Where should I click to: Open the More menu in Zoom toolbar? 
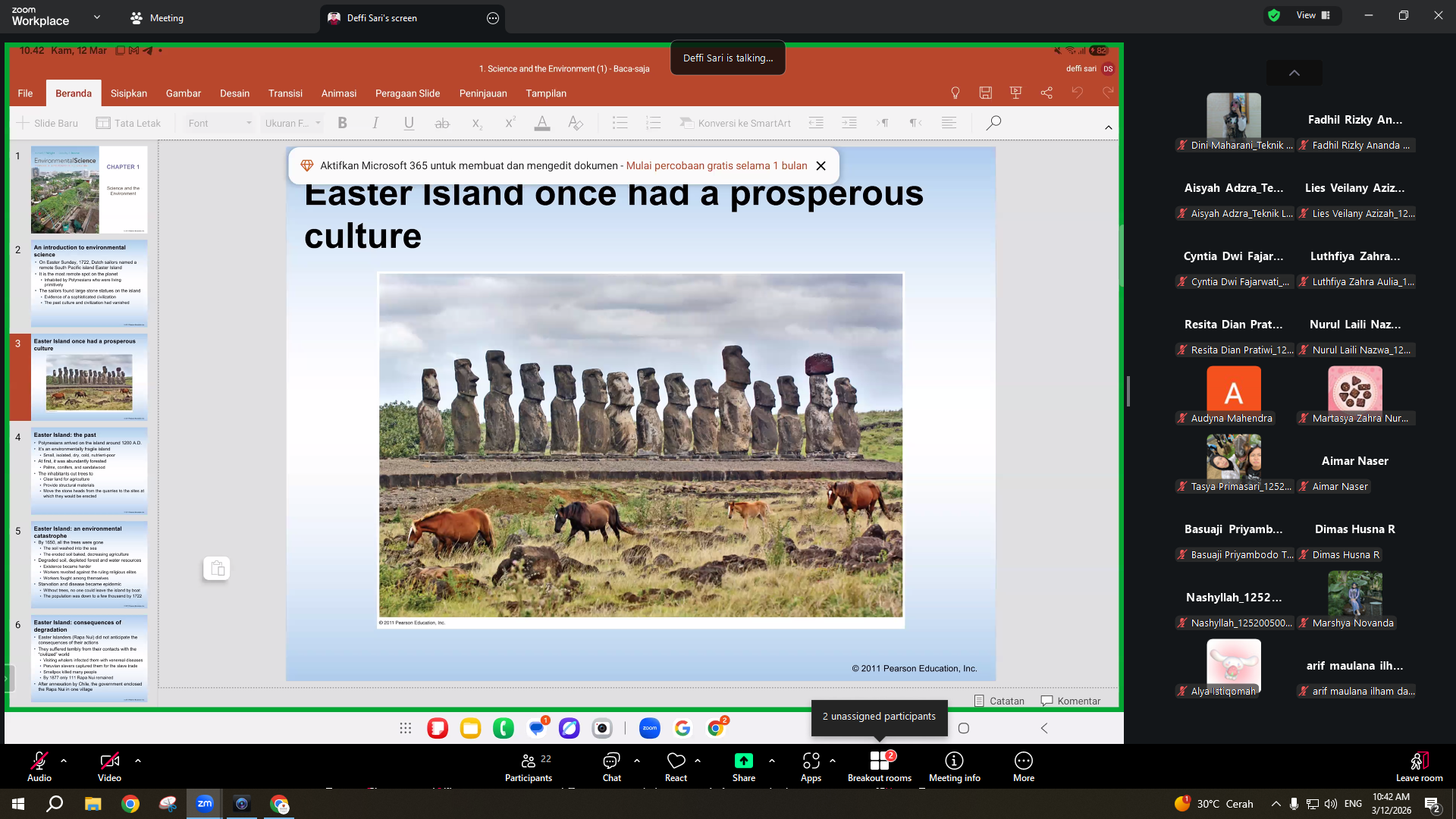click(1024, 767)
